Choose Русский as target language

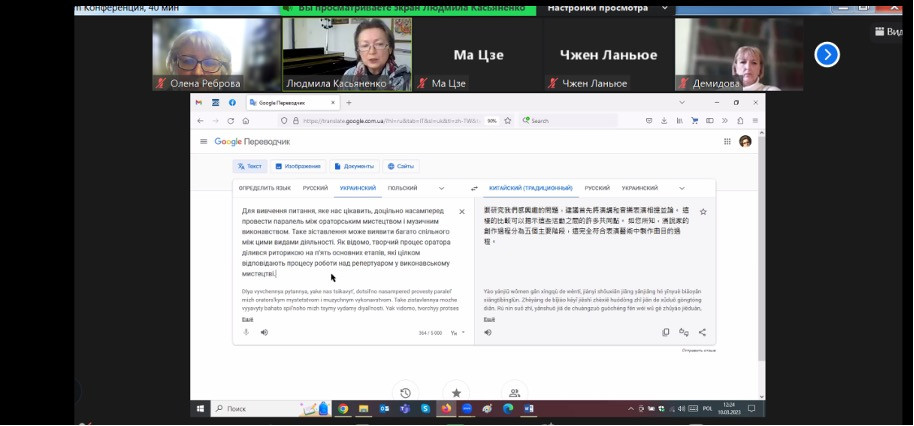(597, 188)
